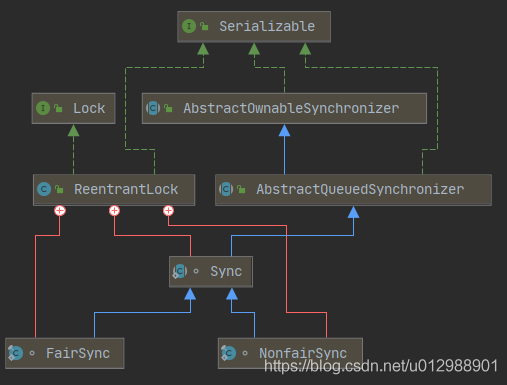Click the class icon on the NonfairSync node
Screen dimensions: 507x385
229,353
